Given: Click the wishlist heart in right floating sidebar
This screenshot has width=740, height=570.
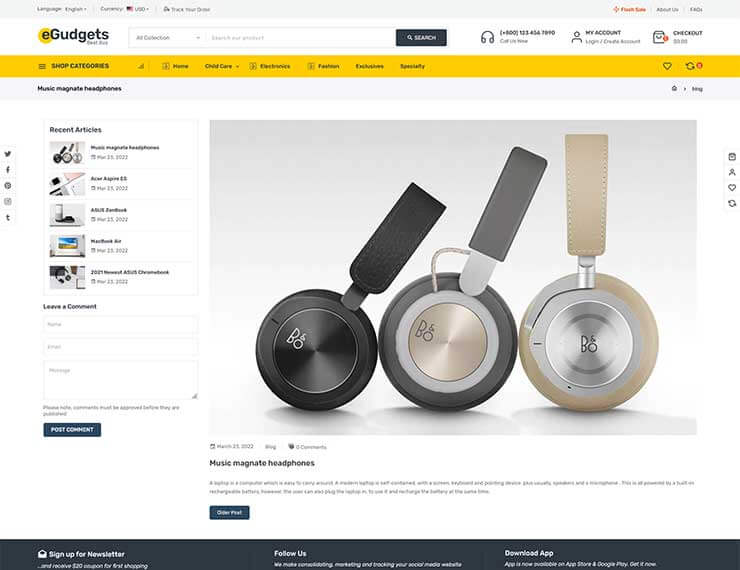Looking at the screenshot, I should point(732,188).
